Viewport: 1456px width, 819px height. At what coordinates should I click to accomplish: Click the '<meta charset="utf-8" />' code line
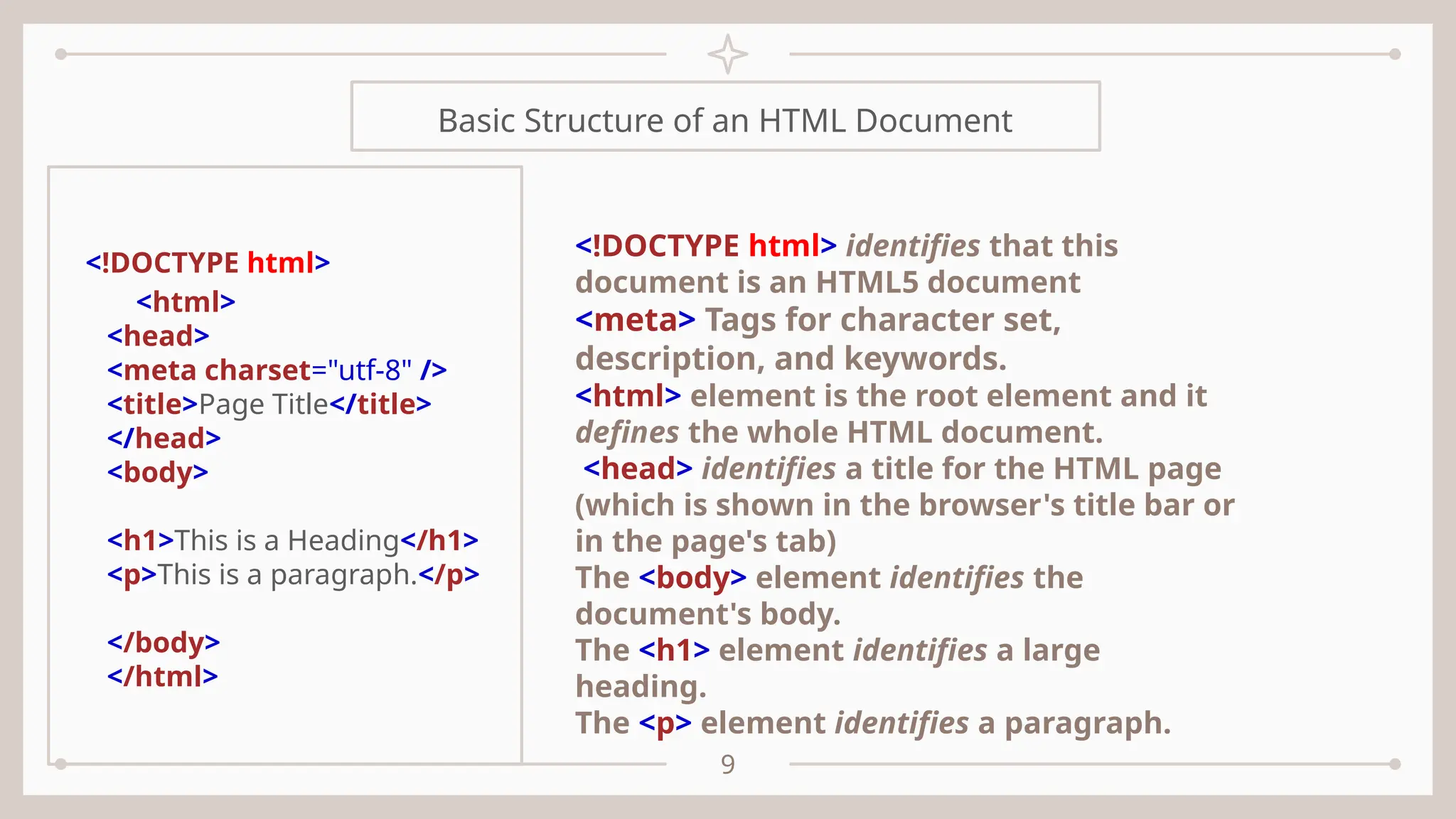[277, 370]
